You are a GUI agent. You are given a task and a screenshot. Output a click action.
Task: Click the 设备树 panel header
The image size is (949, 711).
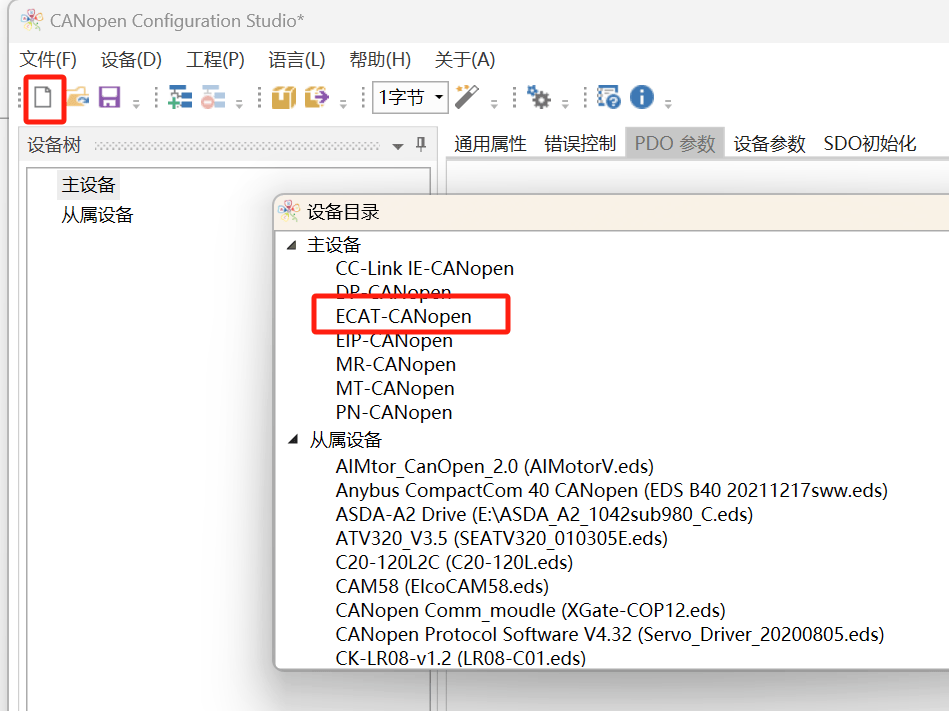pyautogui.click(x=227, y=144)
